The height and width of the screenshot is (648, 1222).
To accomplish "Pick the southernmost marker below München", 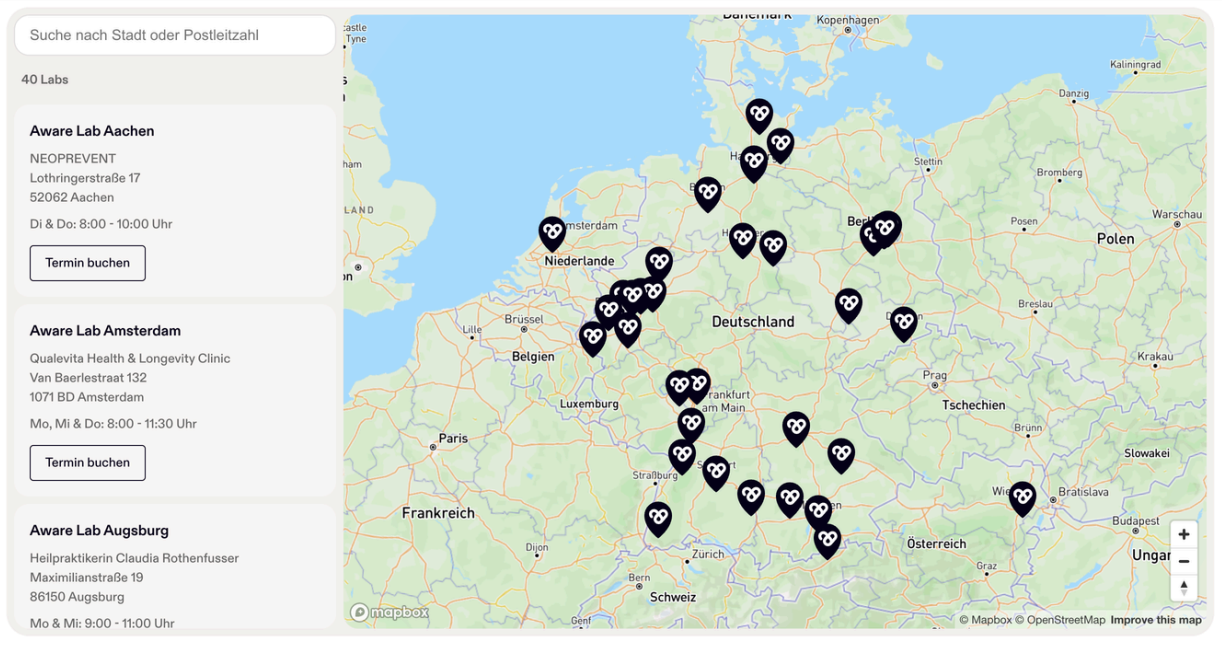I will pyautogui.click(x=827, y=541).
